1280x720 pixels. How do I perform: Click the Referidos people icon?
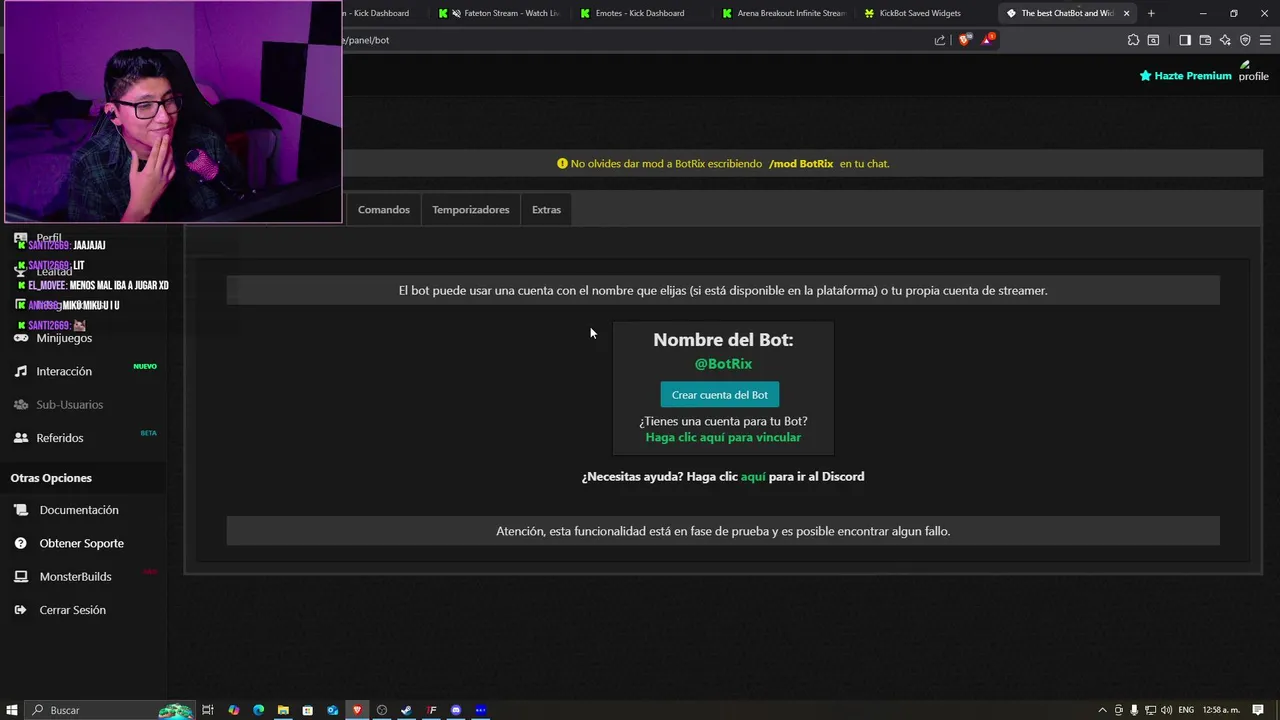[x=21, y=438]
